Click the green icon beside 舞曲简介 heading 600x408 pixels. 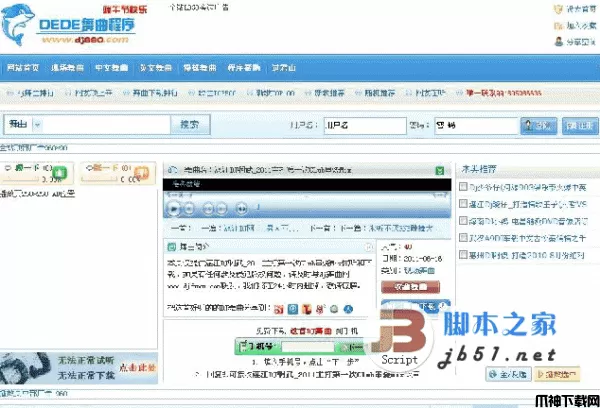pyautogui.click(x=172, y=247)
